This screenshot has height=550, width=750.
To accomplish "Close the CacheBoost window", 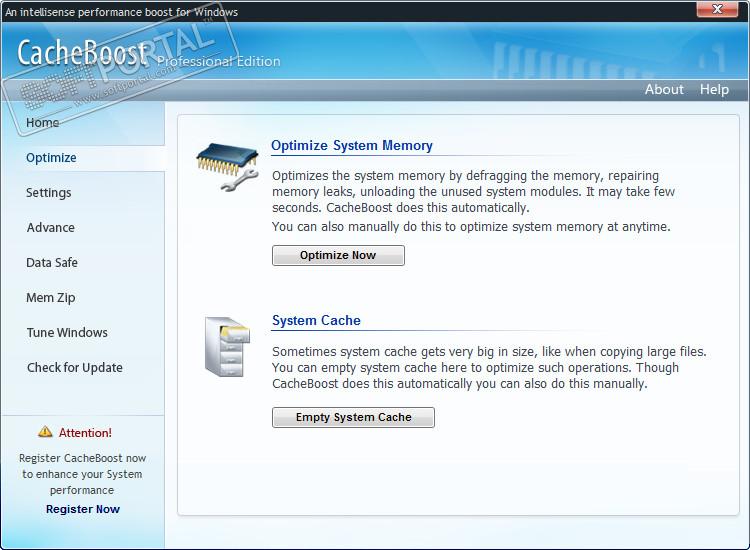I will click(717, 9).
